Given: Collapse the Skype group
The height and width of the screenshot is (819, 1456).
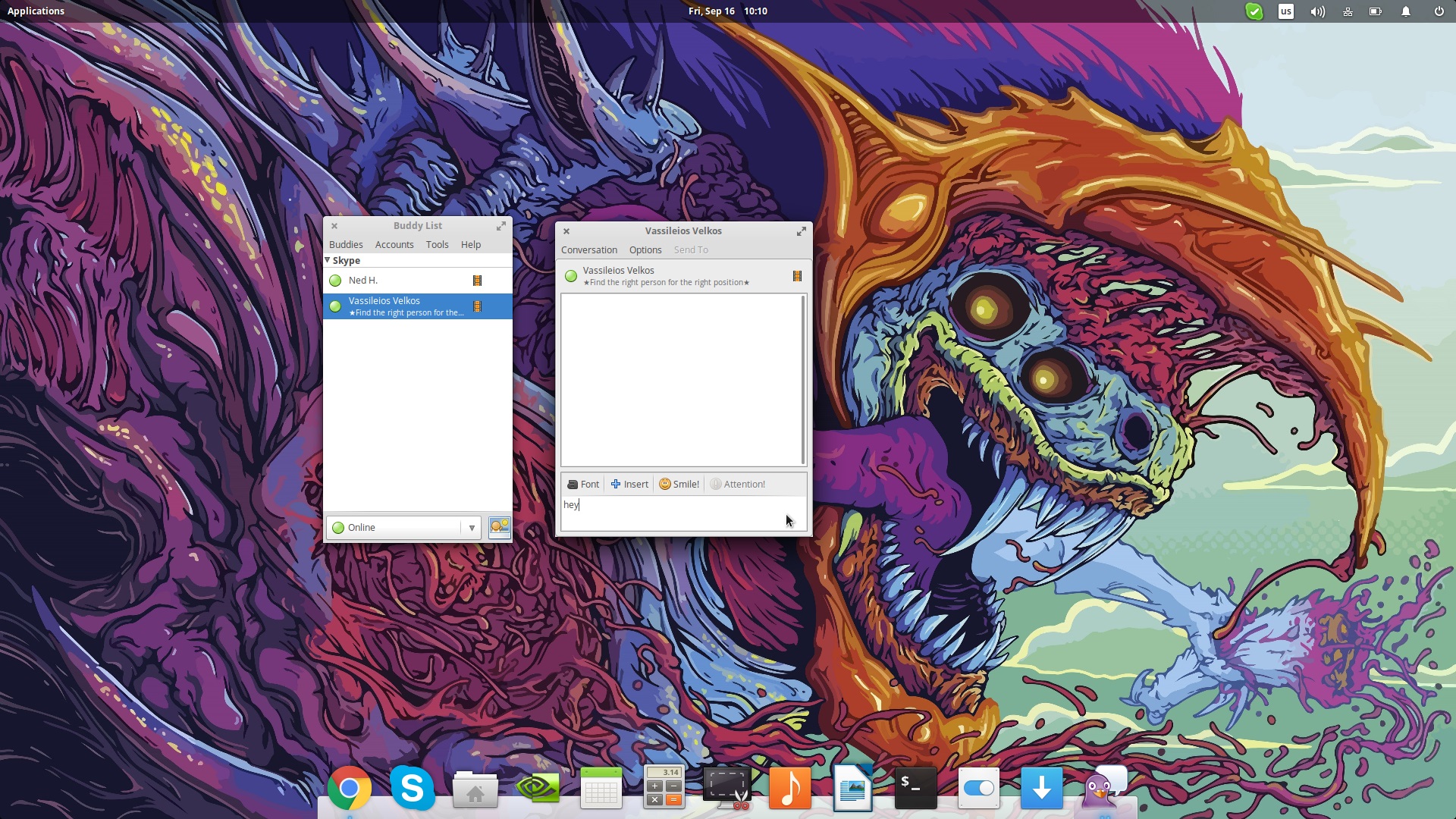Looking at the screenshot, I should (x=328, y=260).
